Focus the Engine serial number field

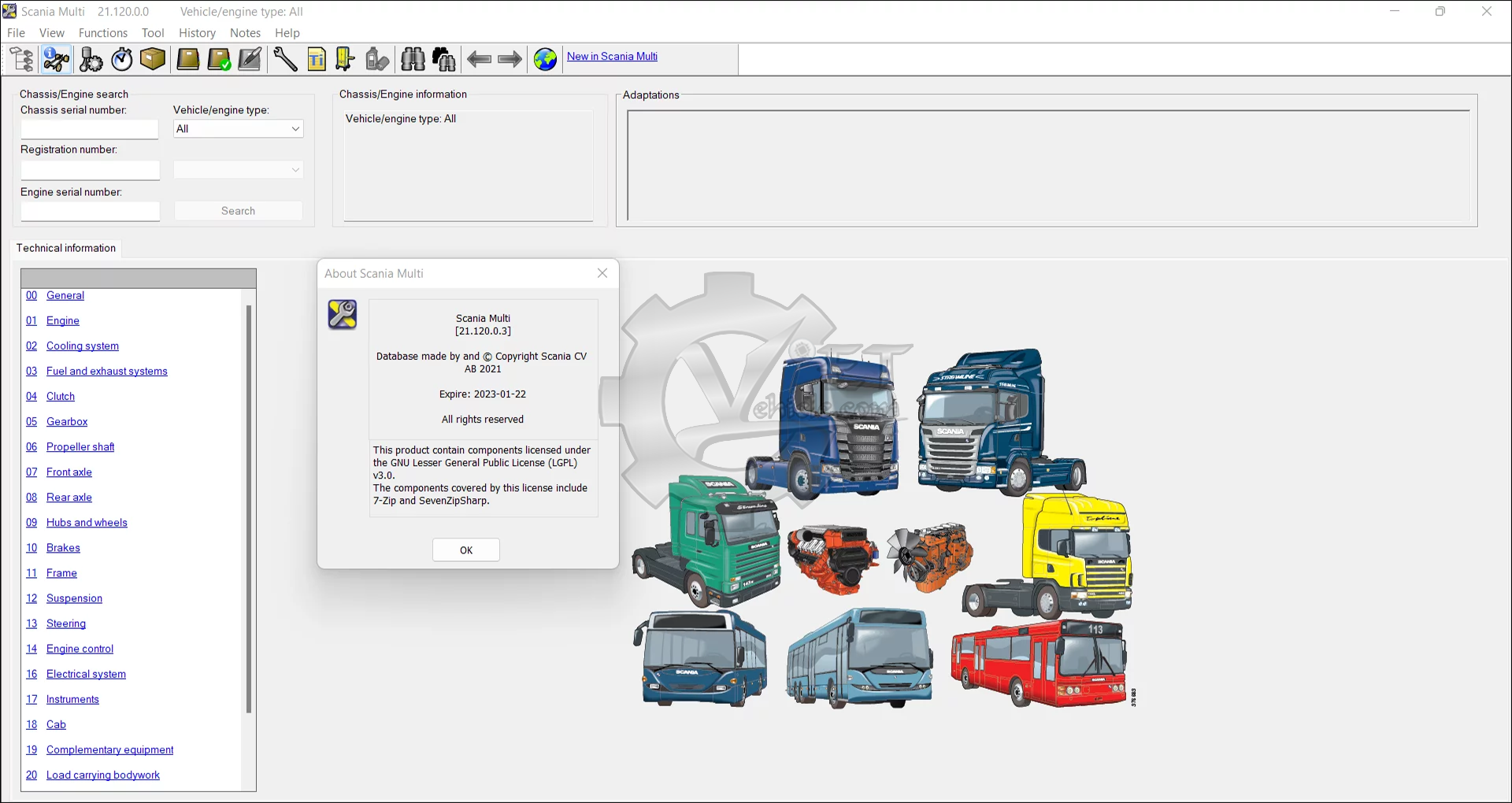(x=90, y=211)
